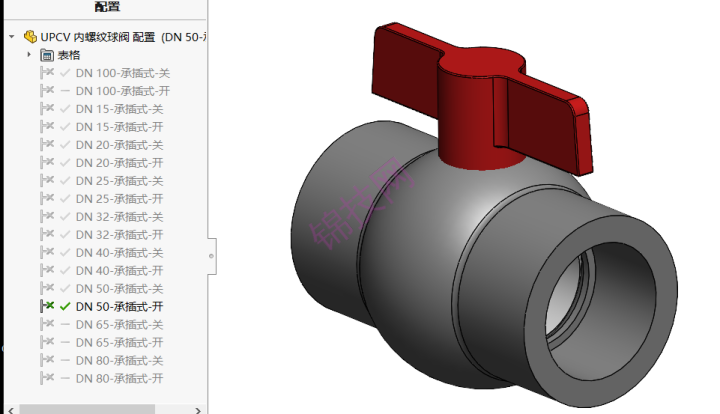This screenshot has height=414, width=720.
Task: Select configuration DN 65-承插式-关
Action: (119, 324)
